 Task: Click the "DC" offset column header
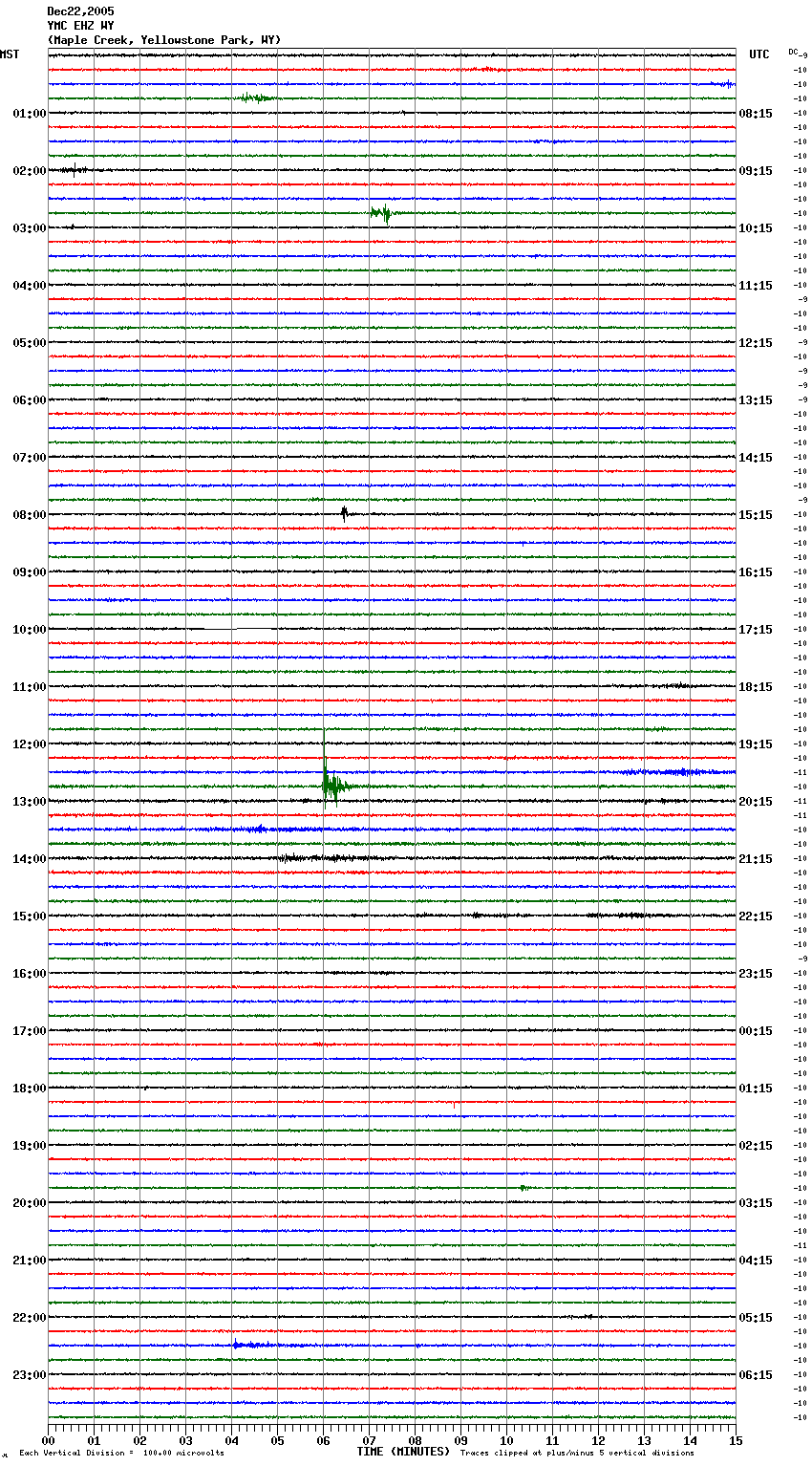point(794,52)
